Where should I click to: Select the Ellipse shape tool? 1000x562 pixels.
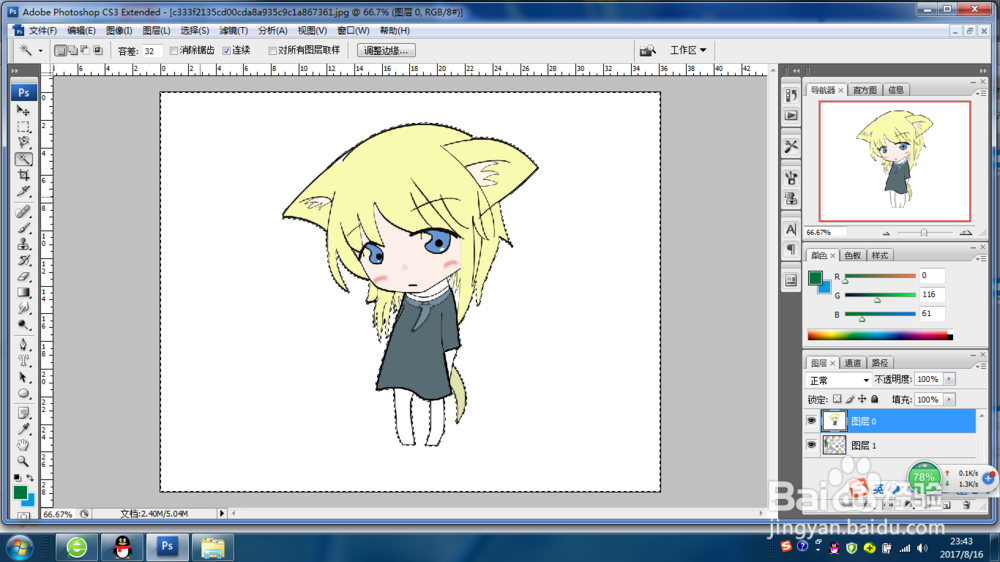point(24,394)
